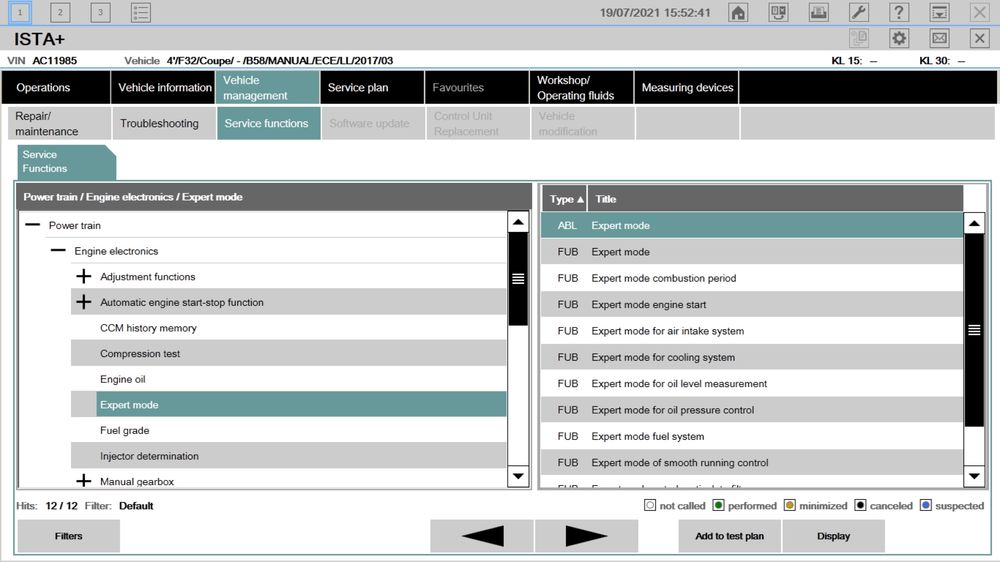Open the settings gear icon
The height and width of the screenshot is (562, 1000).
pyautogui.click(x=899, y=38)
